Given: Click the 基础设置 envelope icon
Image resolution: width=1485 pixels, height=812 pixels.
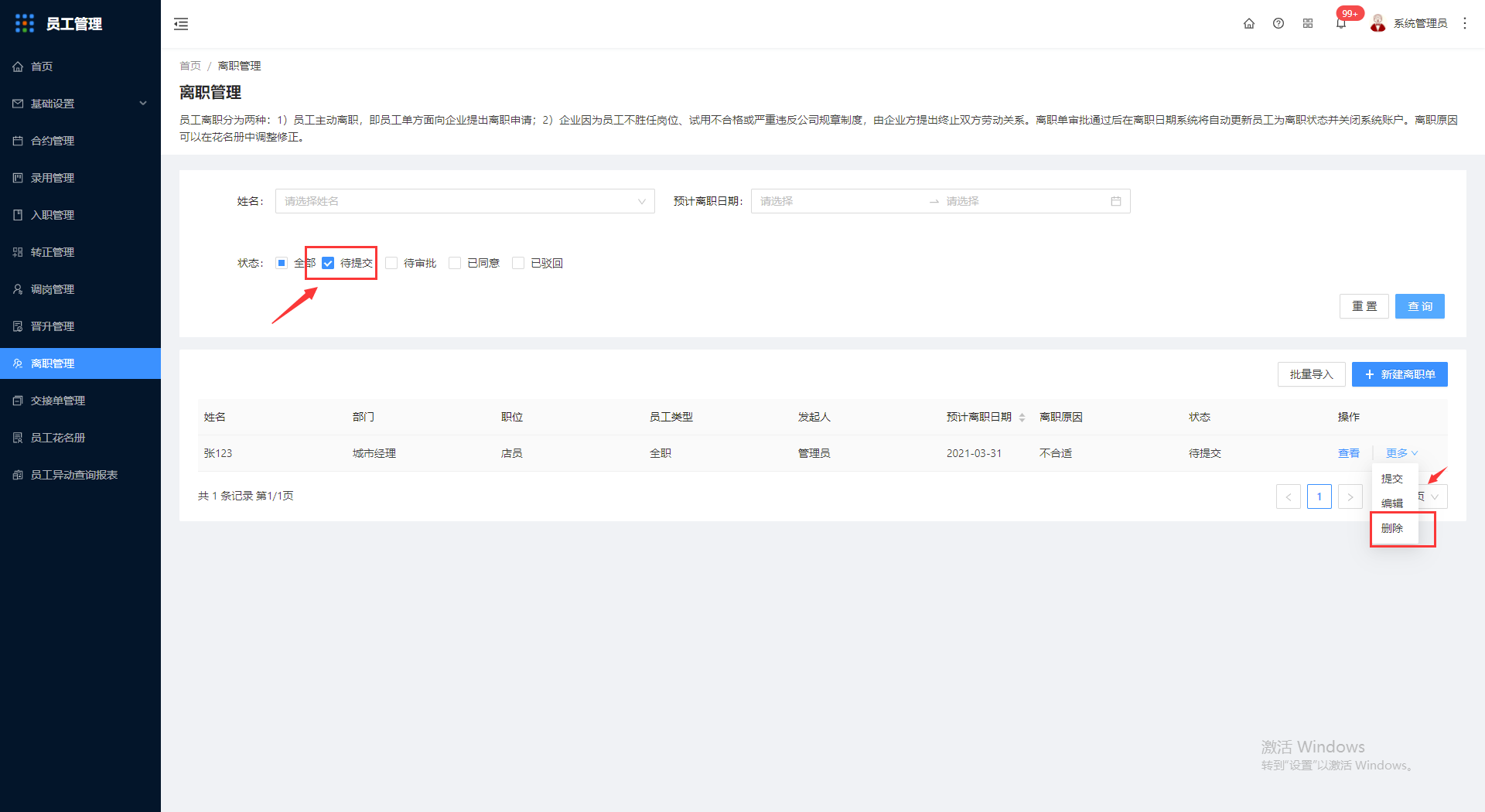Looking at the screenshot, I should pyautogui.click(x=18, y=104).
